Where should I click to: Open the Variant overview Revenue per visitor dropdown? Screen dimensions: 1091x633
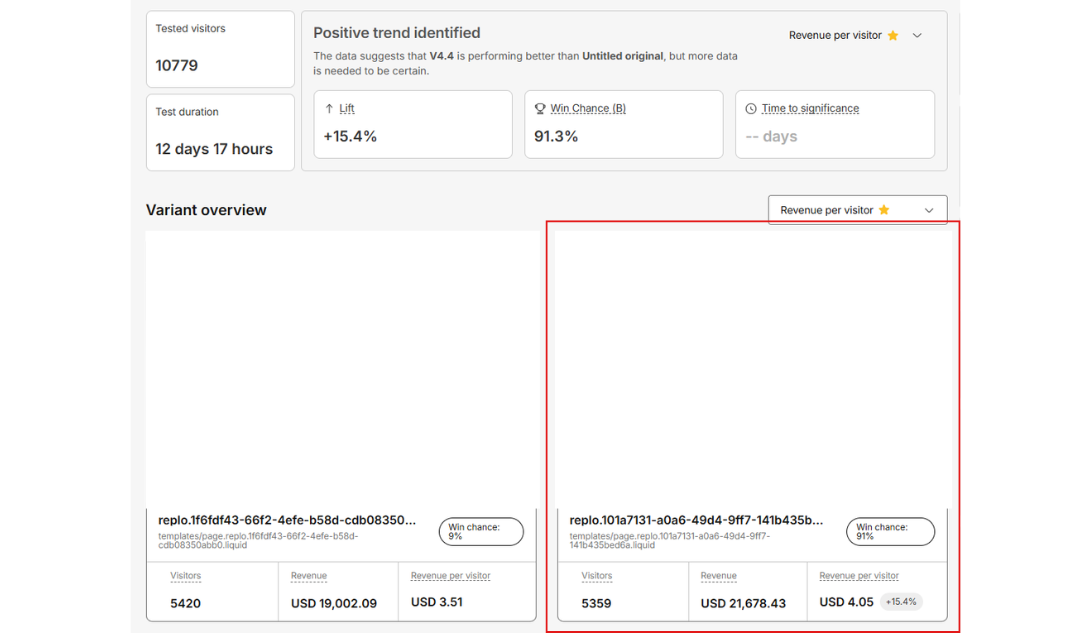(857, 210)
